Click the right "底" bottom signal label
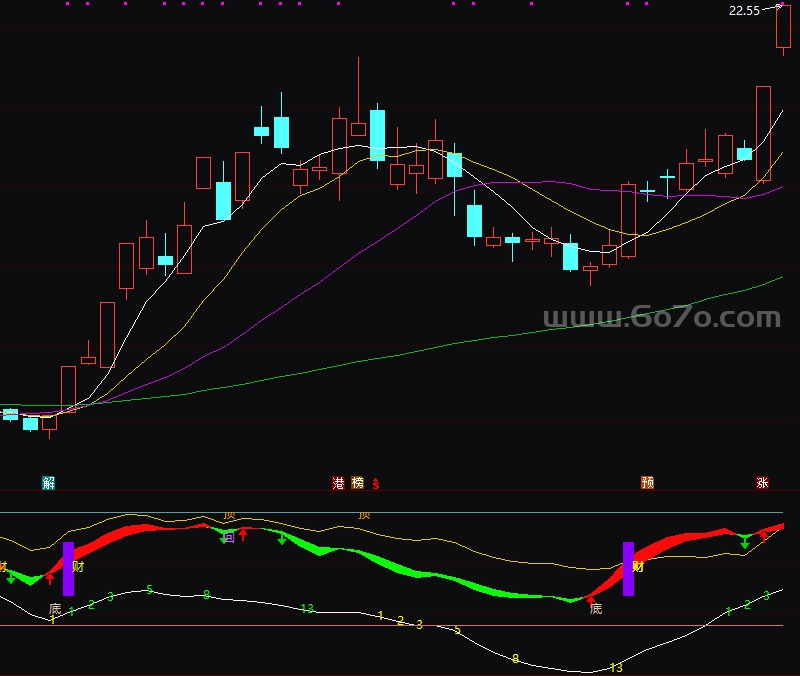The image size is (800, 676). click(596, 608)
